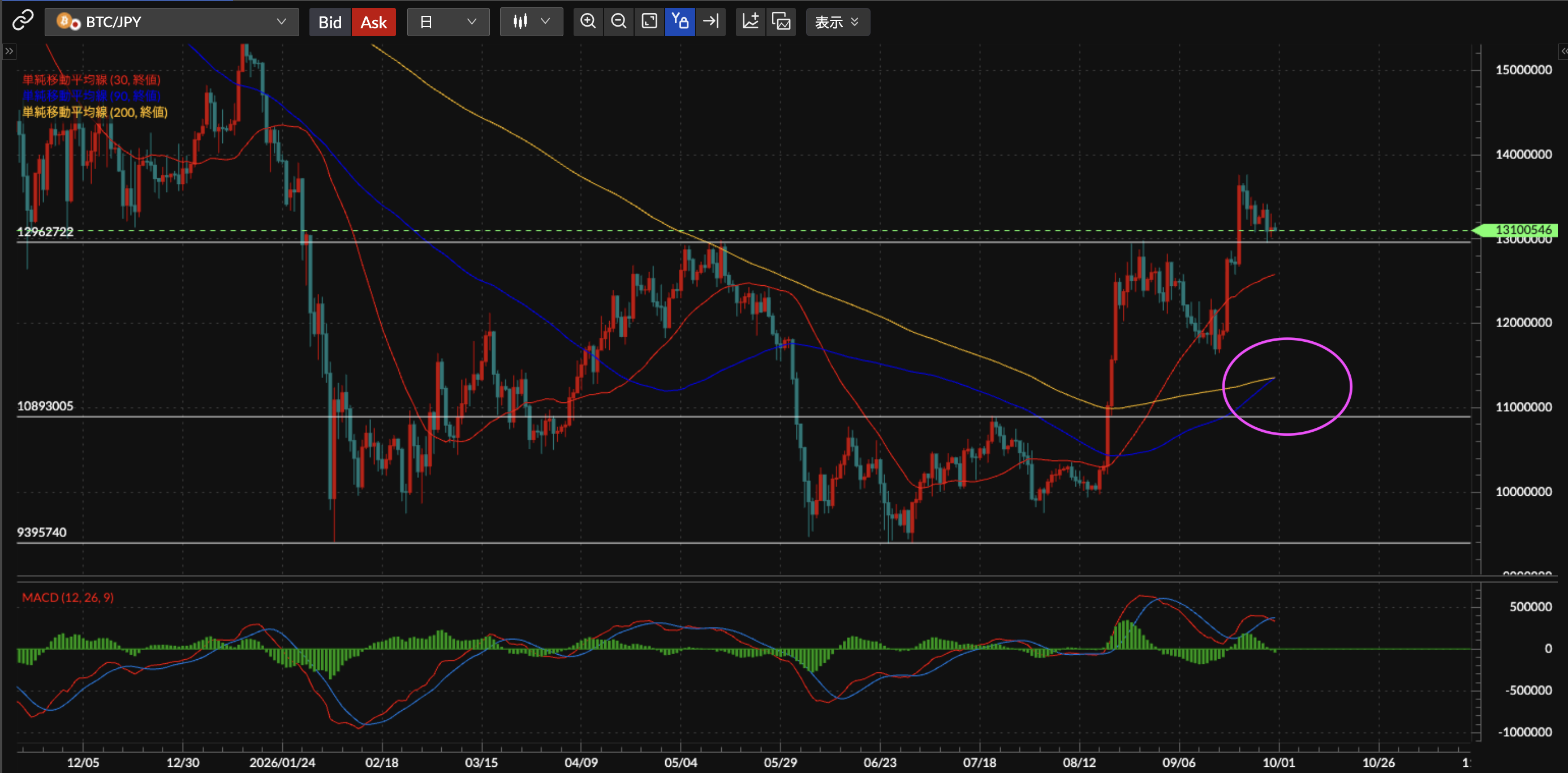The height and width of the screenshot is (773, 1568).
Task: Select the horizontal line labeled 10893005
Action: (743, 416)
